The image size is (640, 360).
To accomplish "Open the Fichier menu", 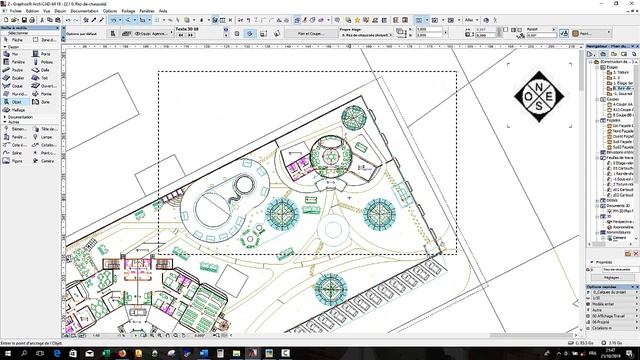I will pos(16,11).
